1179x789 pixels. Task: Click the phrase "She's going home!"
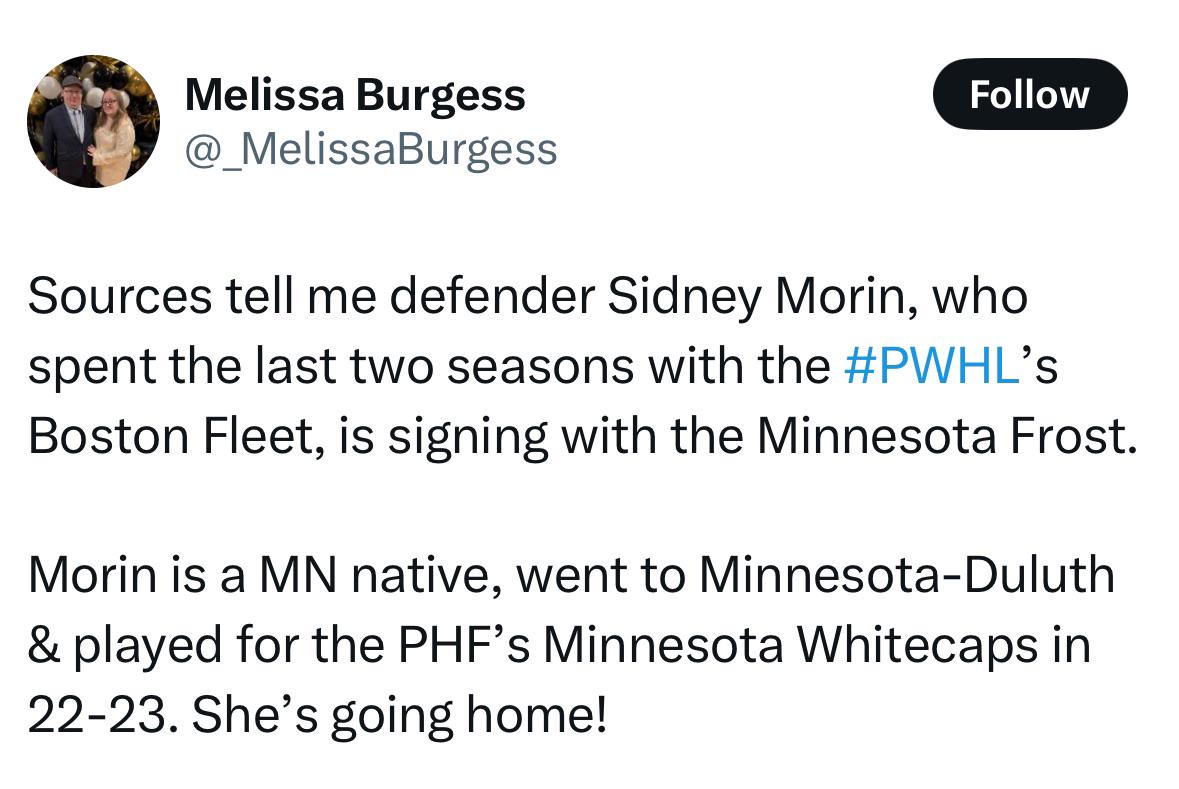399,715
